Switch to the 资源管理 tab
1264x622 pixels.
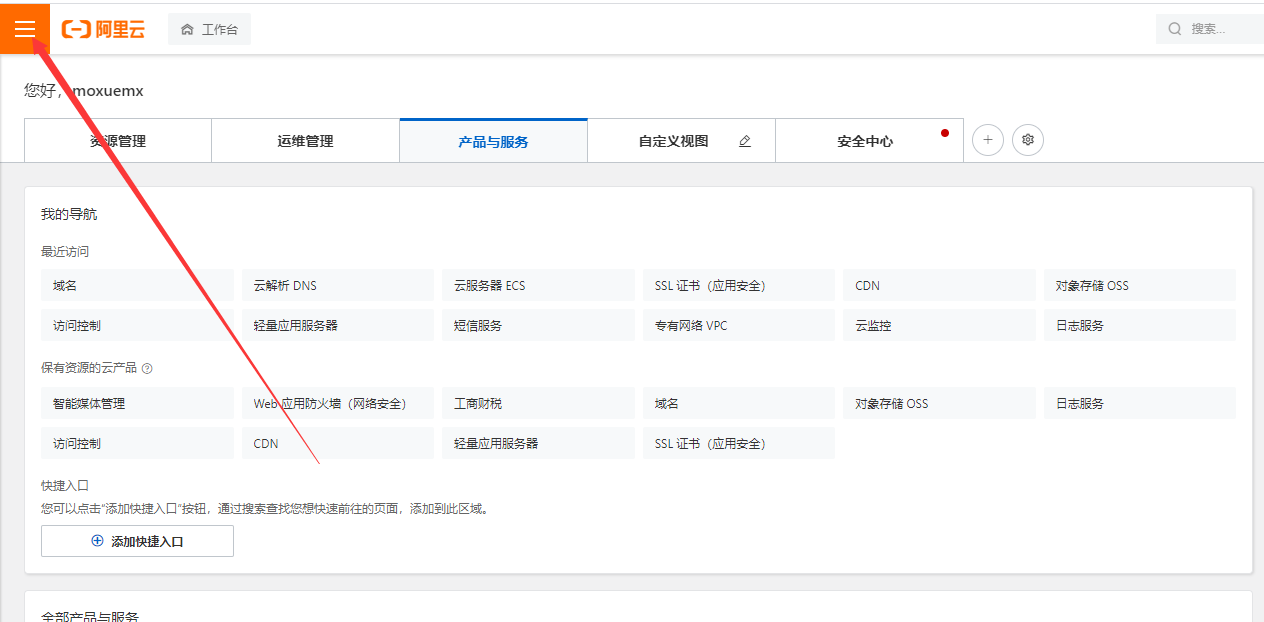click(117, 140)
